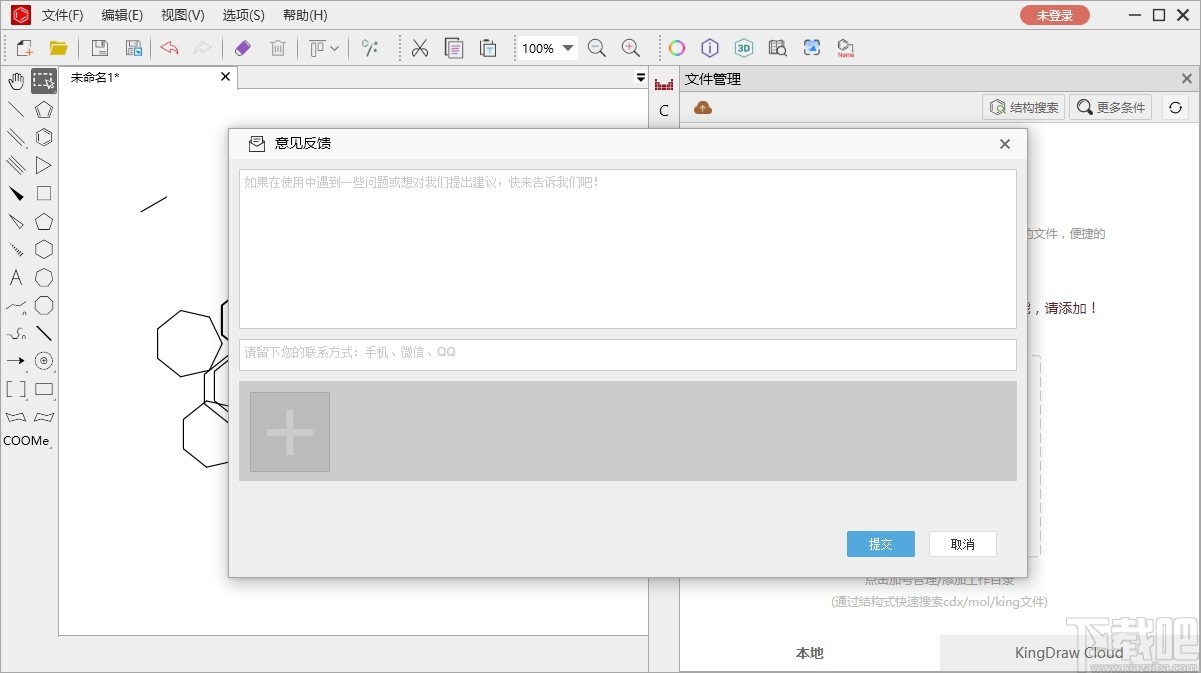Select the Text tool
The width and height of the screenshot is (1201, 673).
(x=15, y=277)
